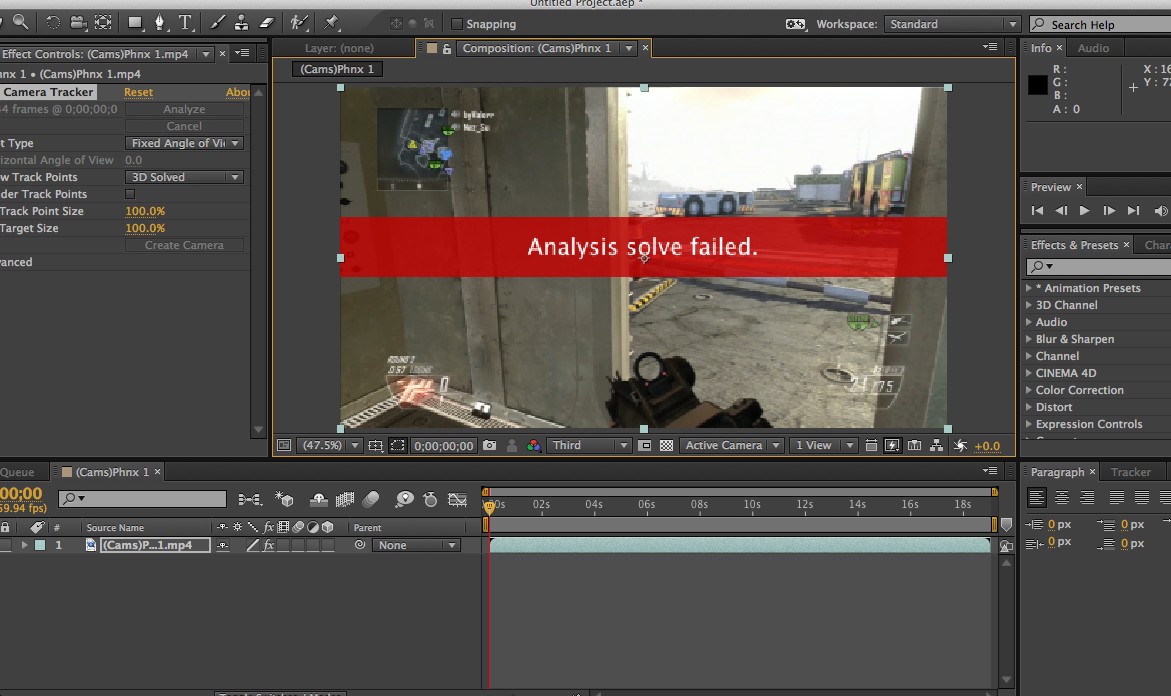Click Draft 3D icon in timeline
1171x696 pixels.
coord(285,499)
